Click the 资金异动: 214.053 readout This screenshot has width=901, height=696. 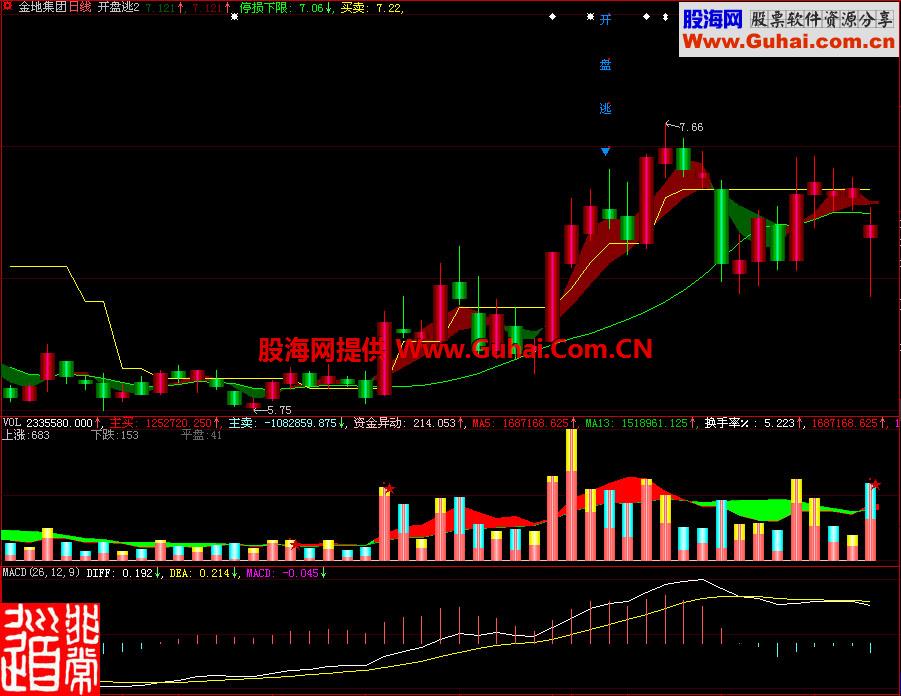(x=405, y=423)
